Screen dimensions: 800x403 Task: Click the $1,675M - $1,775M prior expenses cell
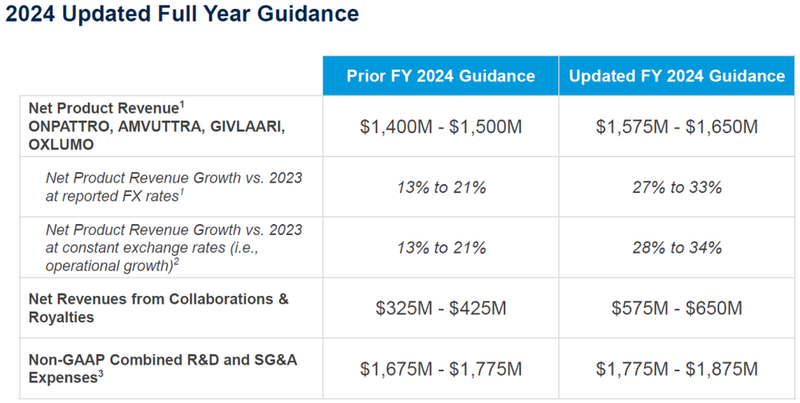(x=441, y=369)
